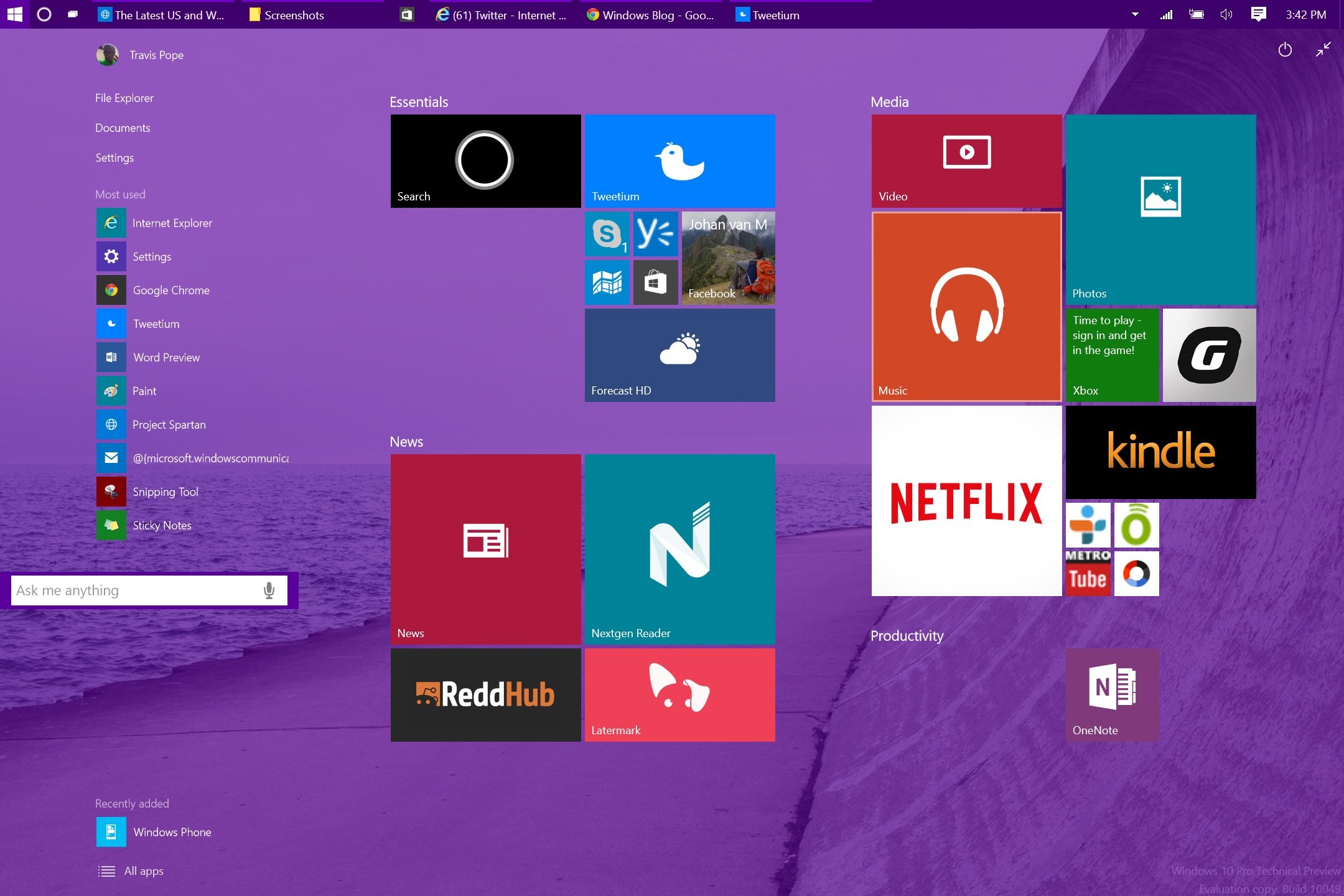Switch to Twitter Internet Explorer taskbar window
1344x896 pixels.
(502, 15)
